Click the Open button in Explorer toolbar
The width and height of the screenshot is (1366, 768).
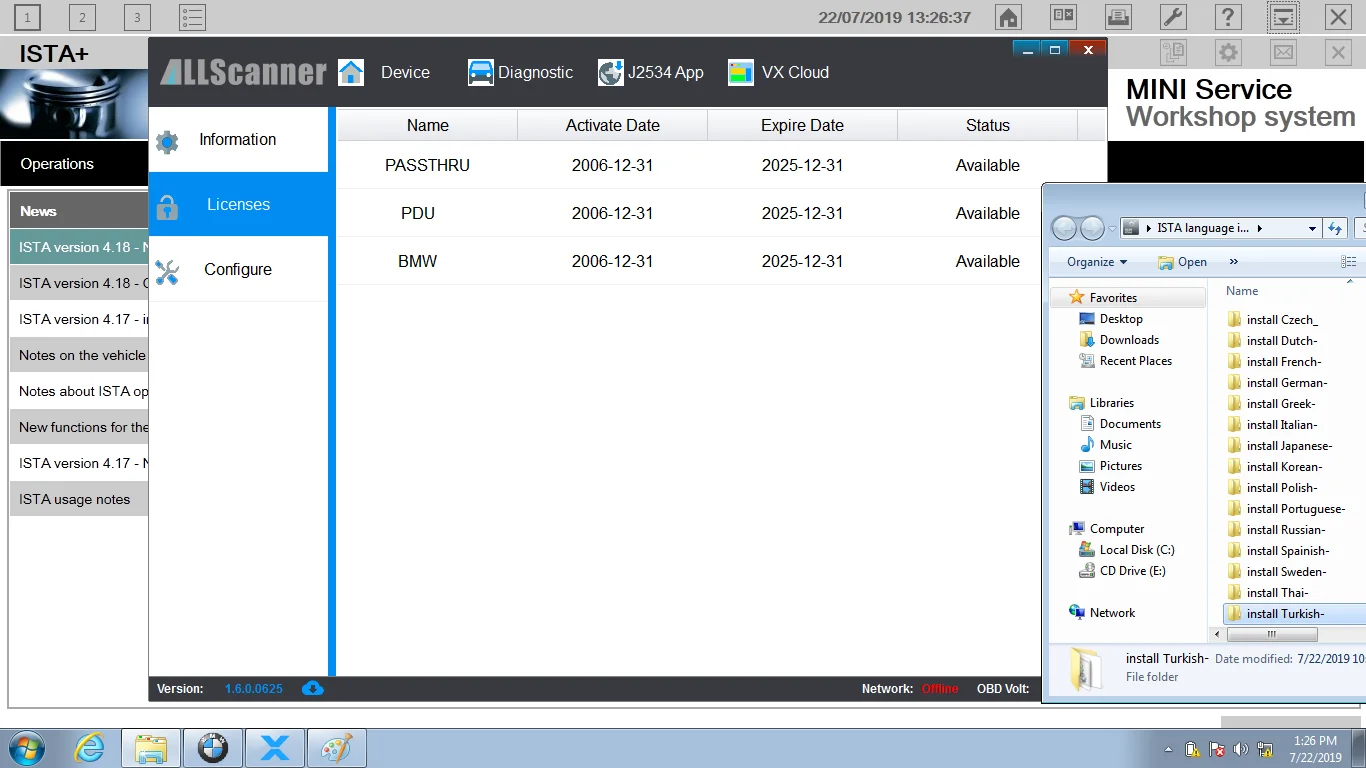tap(1182, 262)
